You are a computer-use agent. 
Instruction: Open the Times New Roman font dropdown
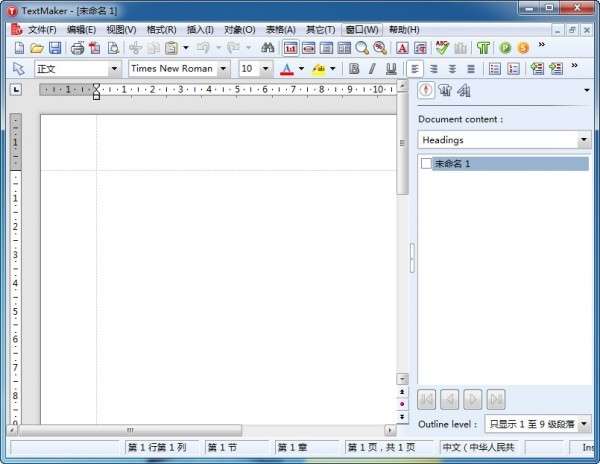point(222,69)
